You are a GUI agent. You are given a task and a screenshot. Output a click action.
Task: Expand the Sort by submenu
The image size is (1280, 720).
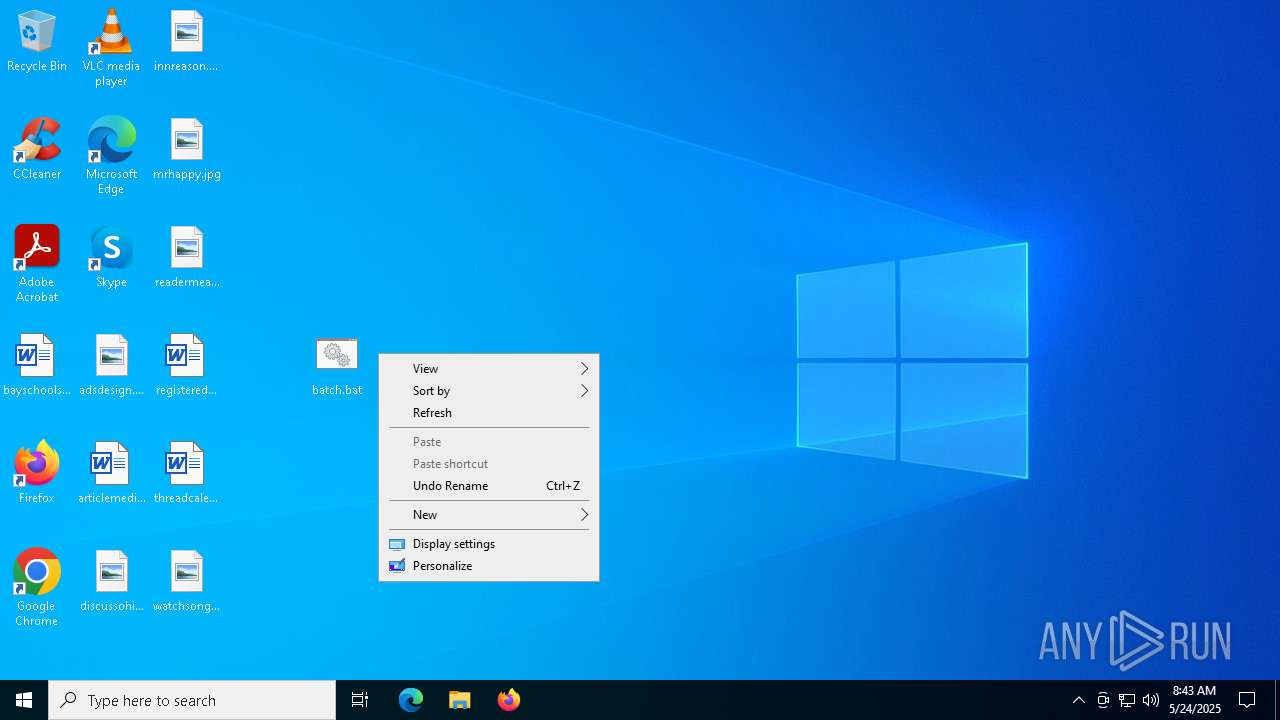click(x=489, y=391)
